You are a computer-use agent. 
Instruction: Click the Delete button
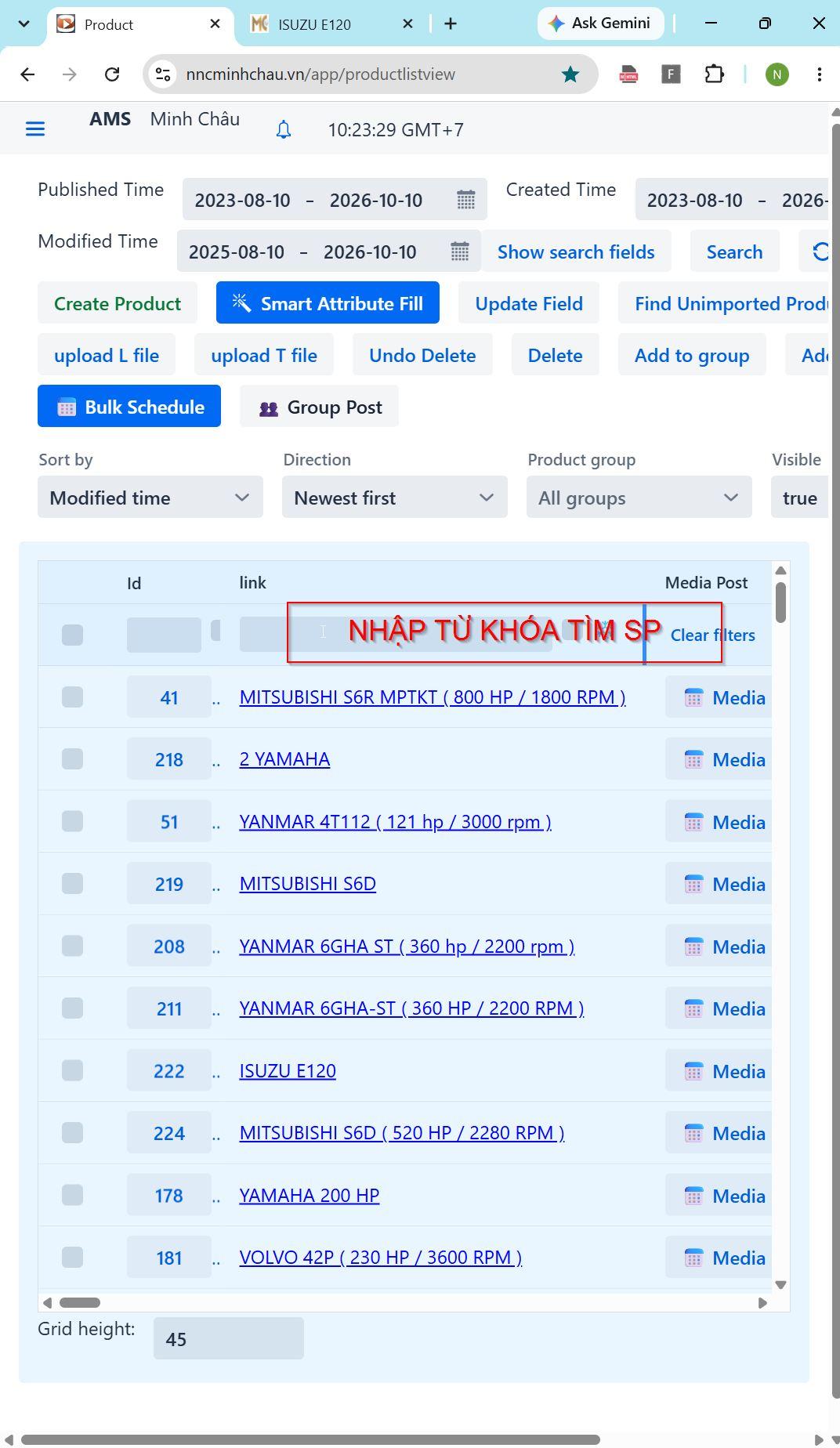[x=556, y=355]
